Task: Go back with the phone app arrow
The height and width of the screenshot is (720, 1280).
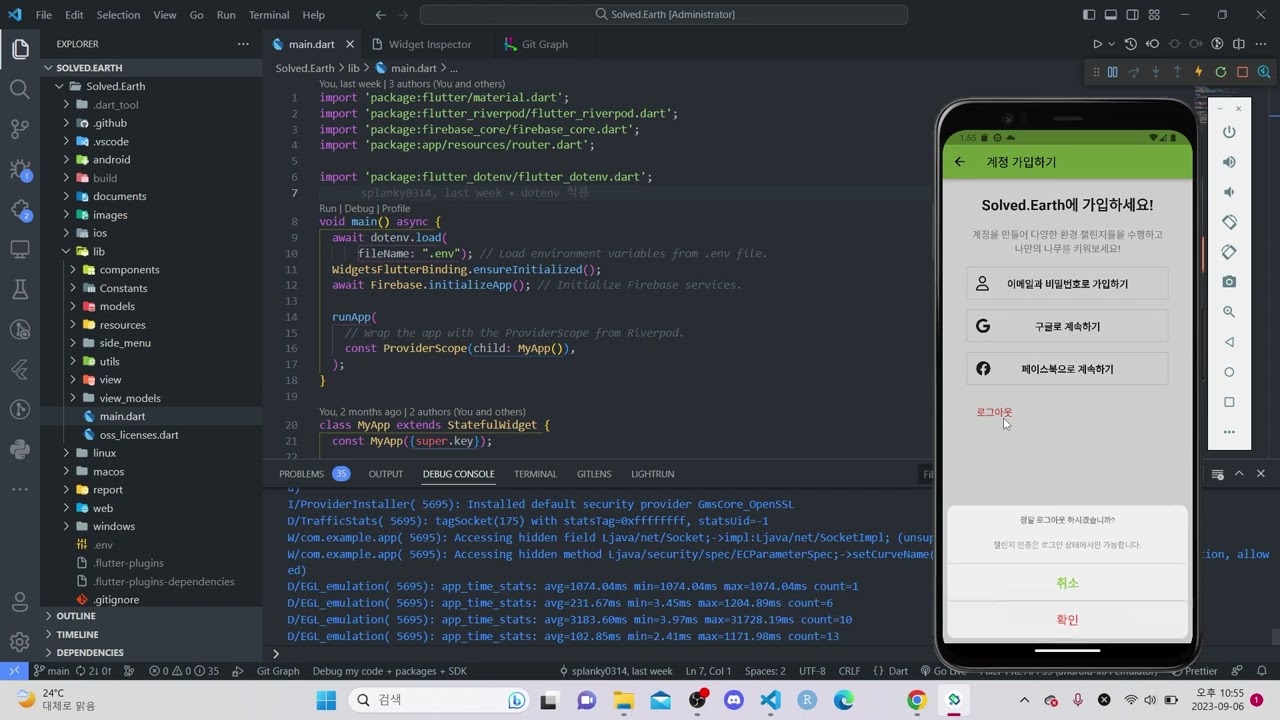Action: 960,162
